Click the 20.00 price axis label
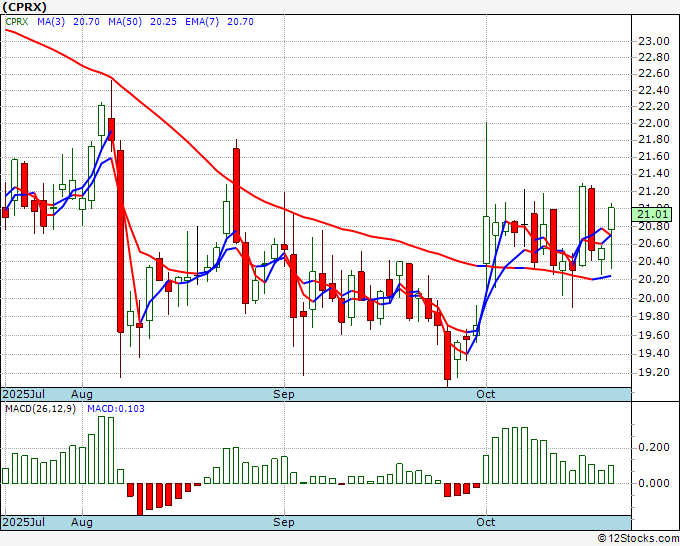The height and width of the screenshot is (546, 680). click(654, 298)
